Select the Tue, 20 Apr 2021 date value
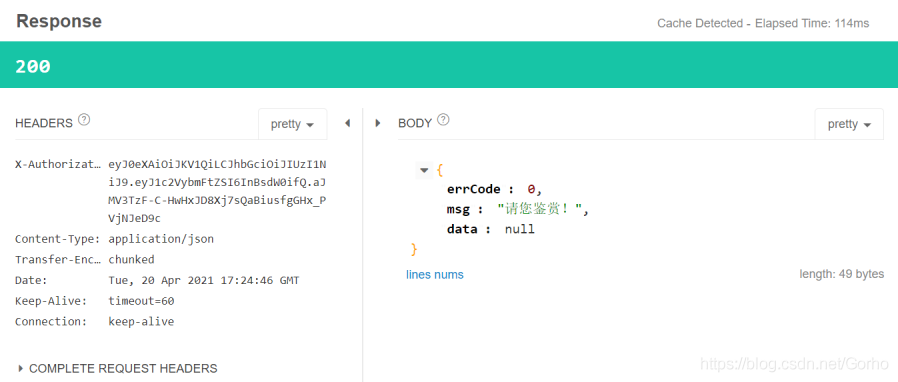 tap(204, 280)
